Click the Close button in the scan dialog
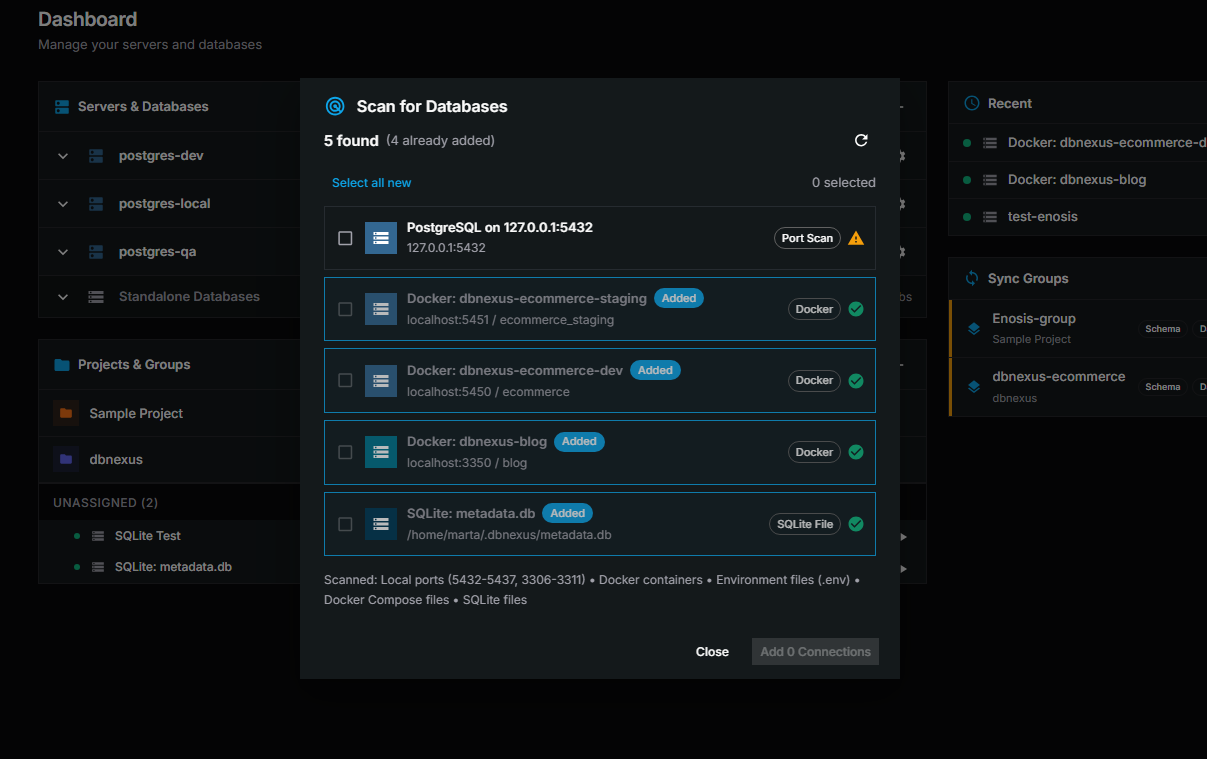The height and width of the screenshot is (759, 1207). (x=712, y=651)
